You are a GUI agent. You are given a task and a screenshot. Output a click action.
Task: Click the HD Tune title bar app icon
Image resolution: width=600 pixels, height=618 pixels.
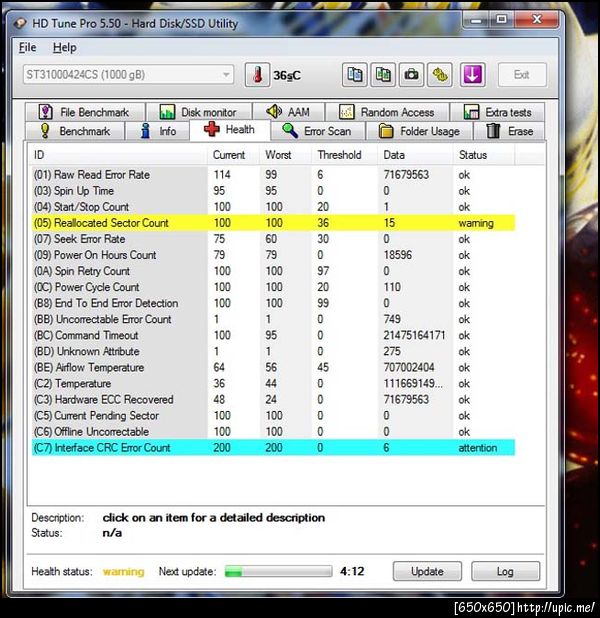(x=20, y=24)
